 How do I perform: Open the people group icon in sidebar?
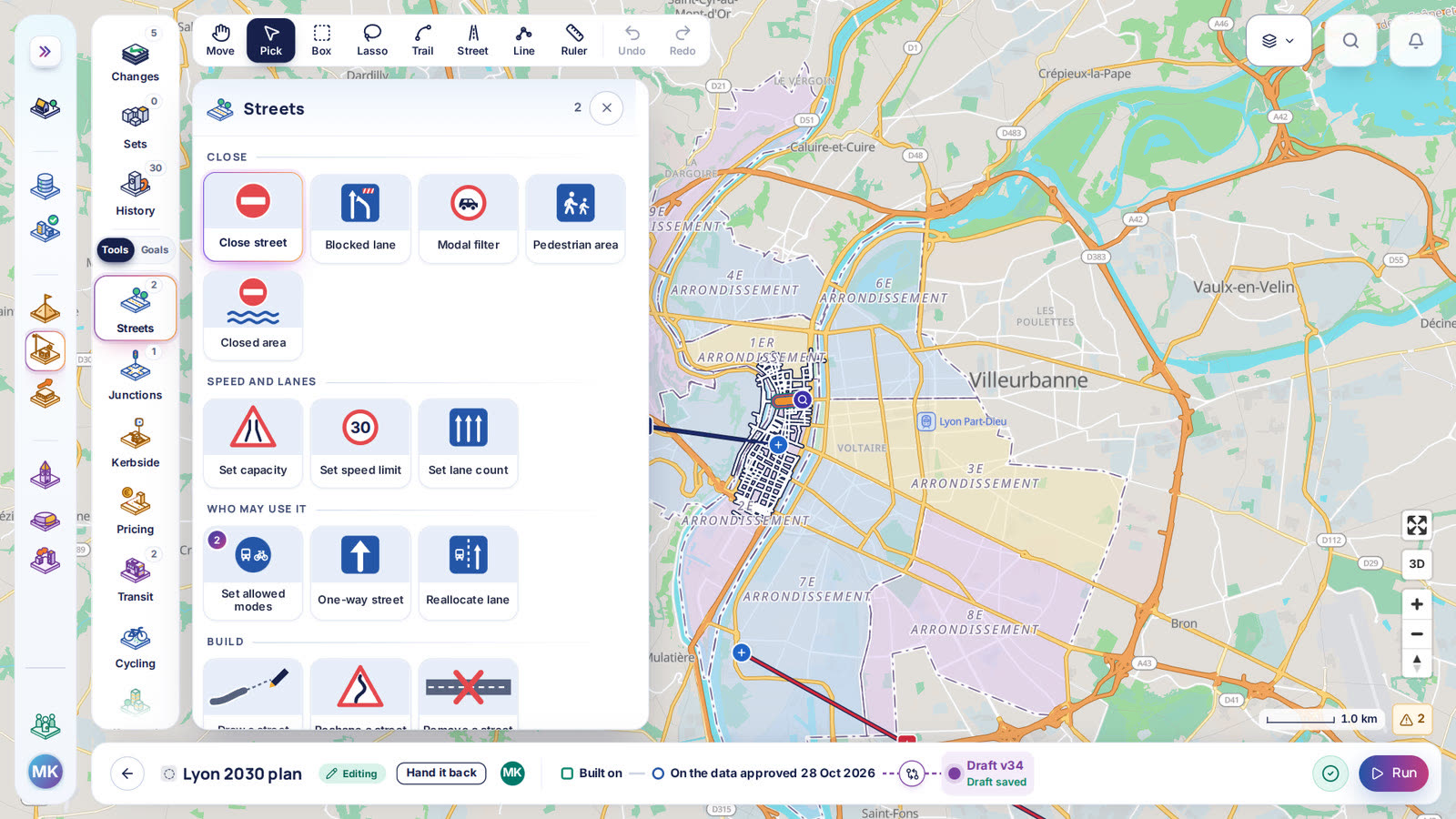pos(45,725)
